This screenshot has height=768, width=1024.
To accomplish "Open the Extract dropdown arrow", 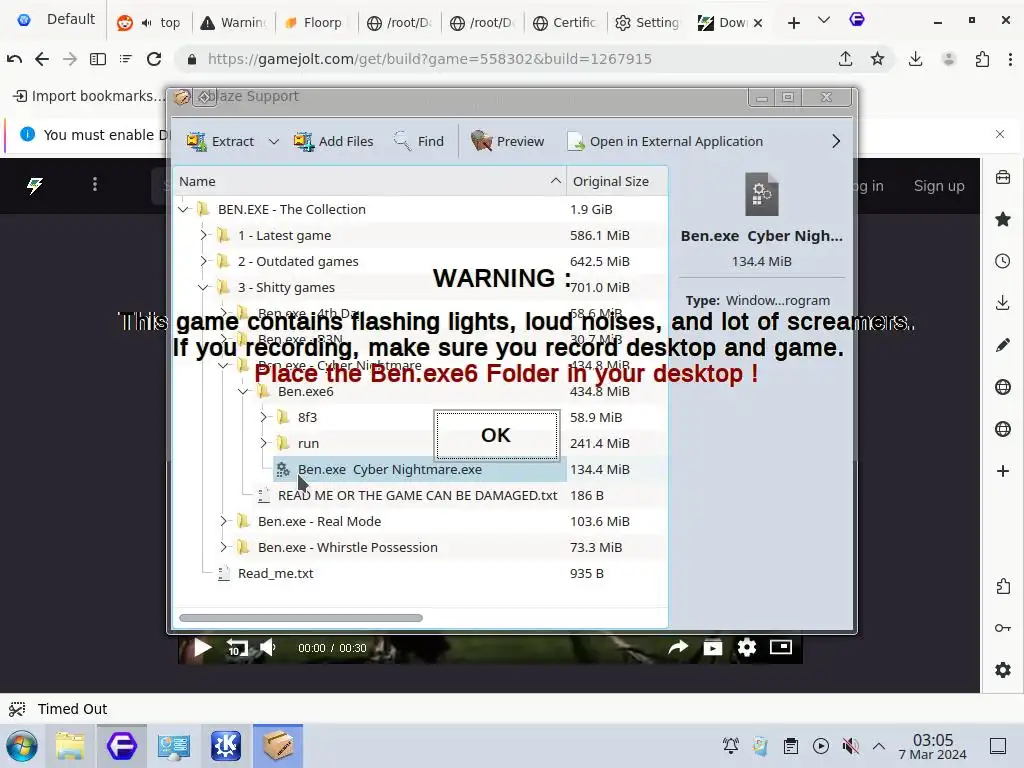I will coord(274,141).
